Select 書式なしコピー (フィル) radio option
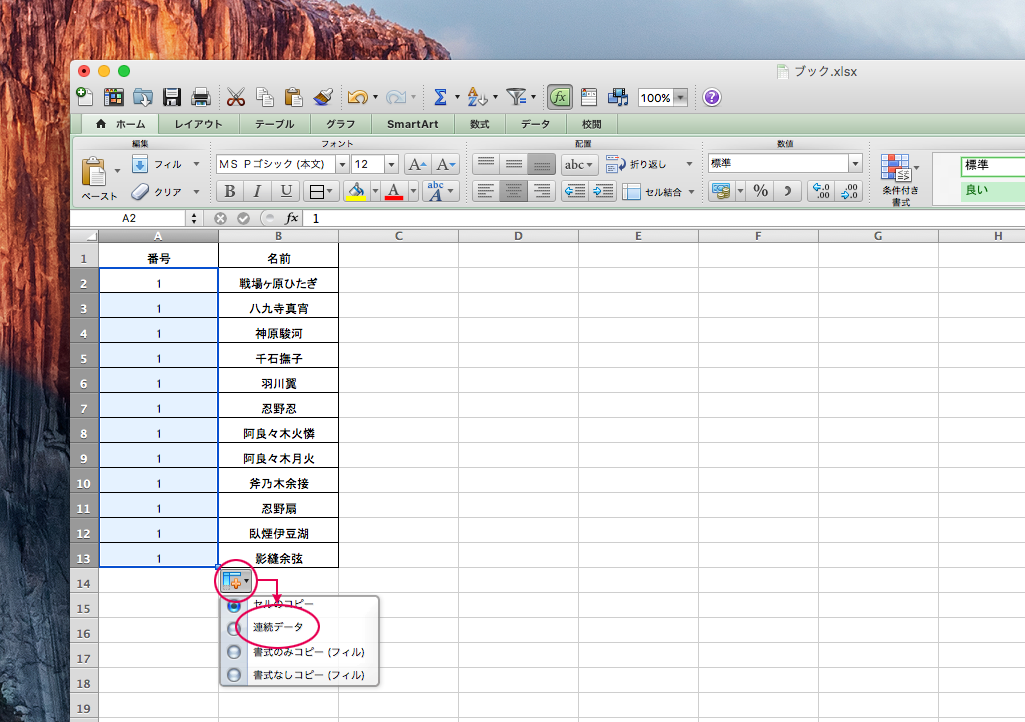 click(x=233, y=675)
